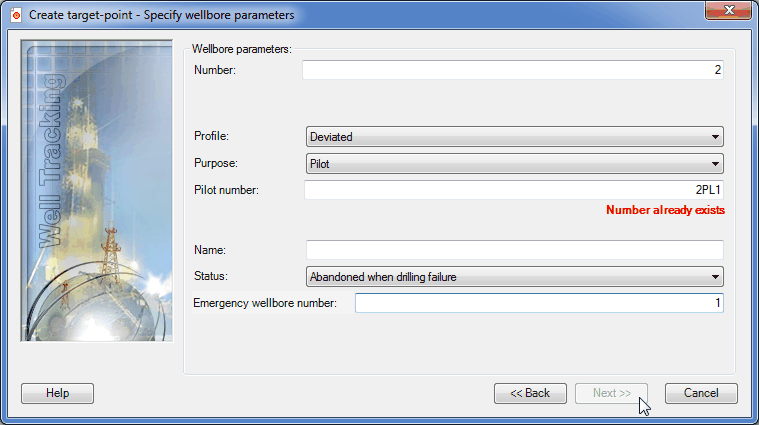
Task: Click the Well Tracking banner image
Action: (96, 191)
